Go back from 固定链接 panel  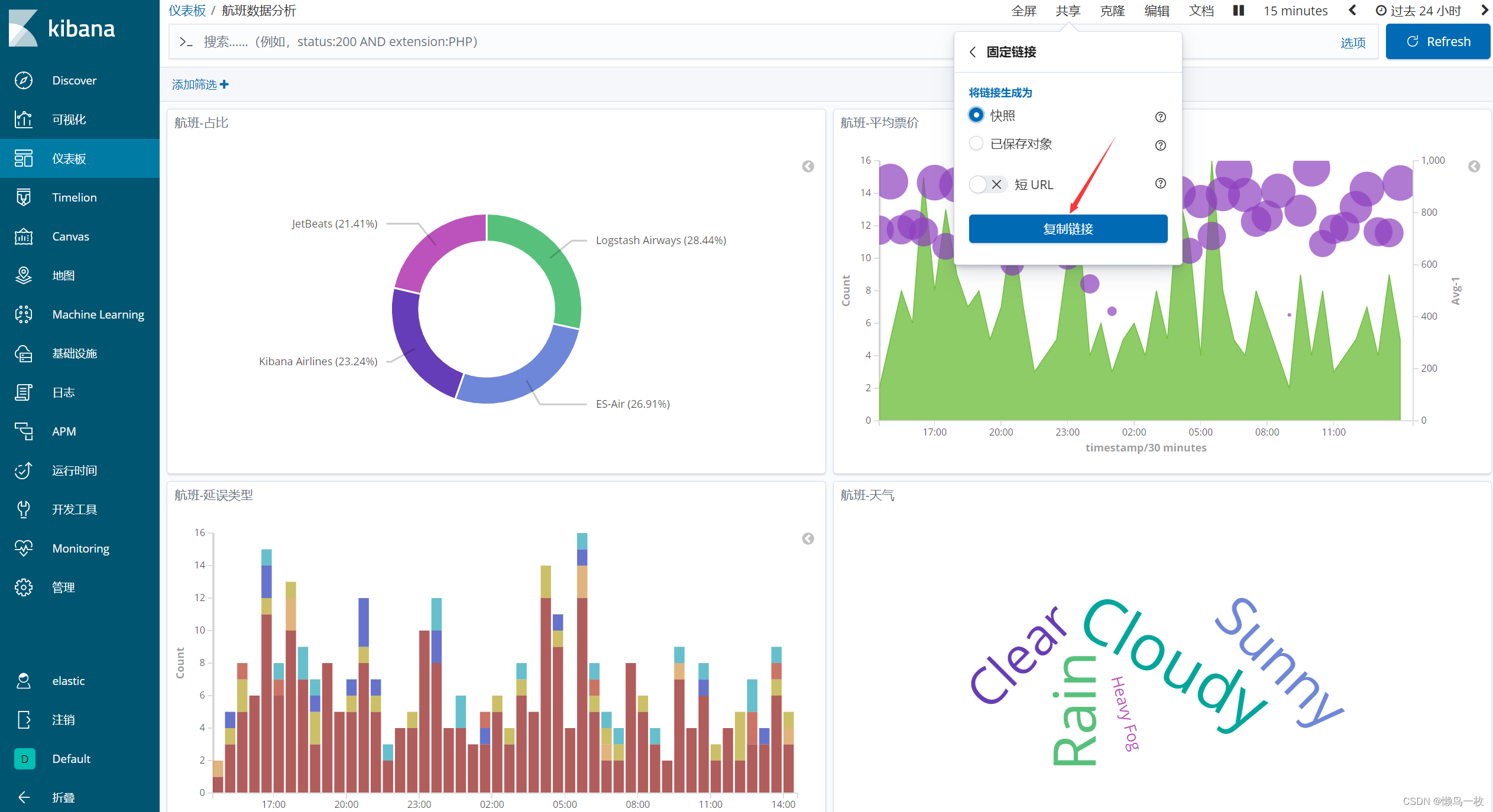pyautogui.click(x=973, y=52)
